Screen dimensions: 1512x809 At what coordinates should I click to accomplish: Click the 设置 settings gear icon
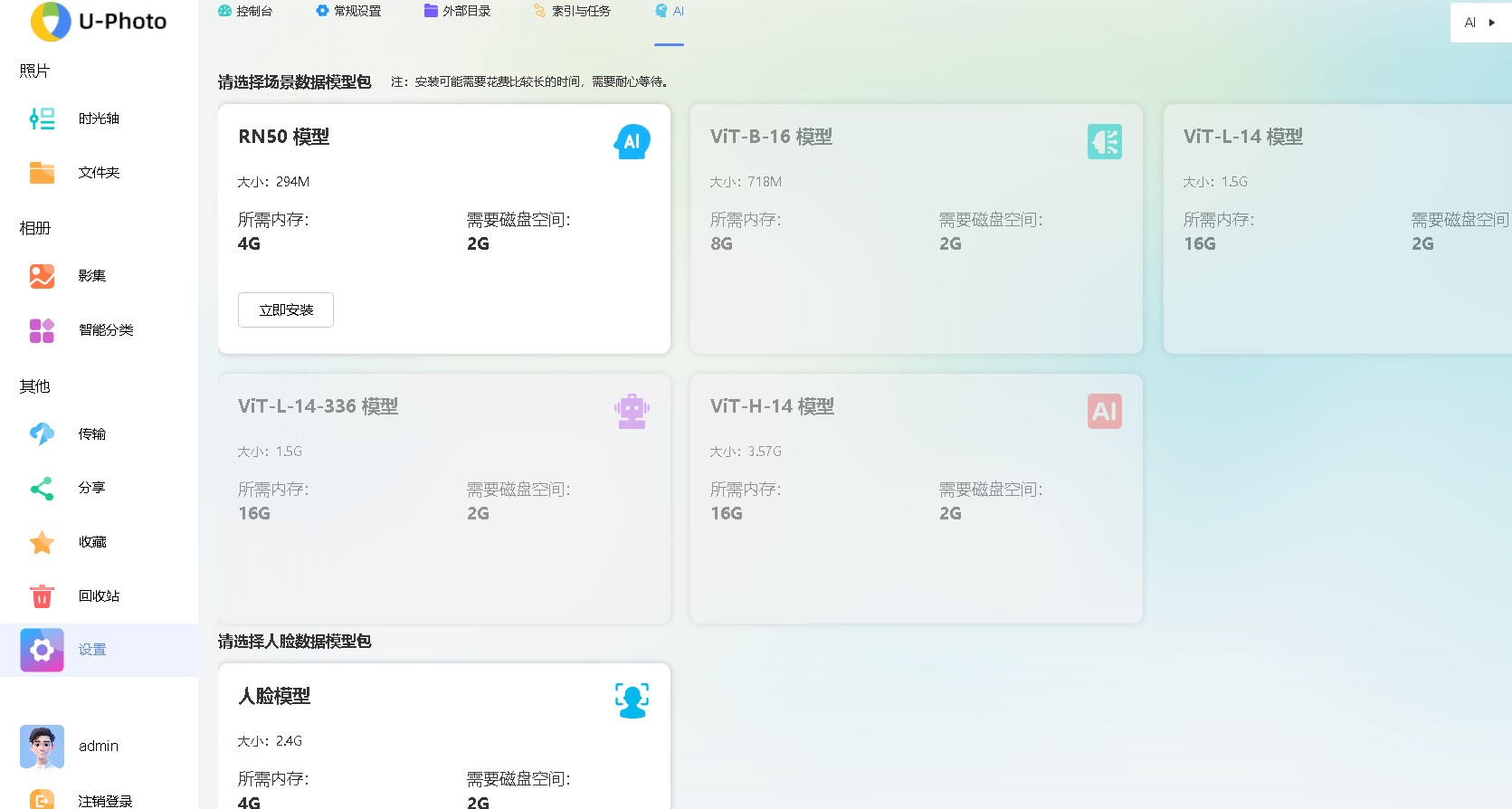42,650
